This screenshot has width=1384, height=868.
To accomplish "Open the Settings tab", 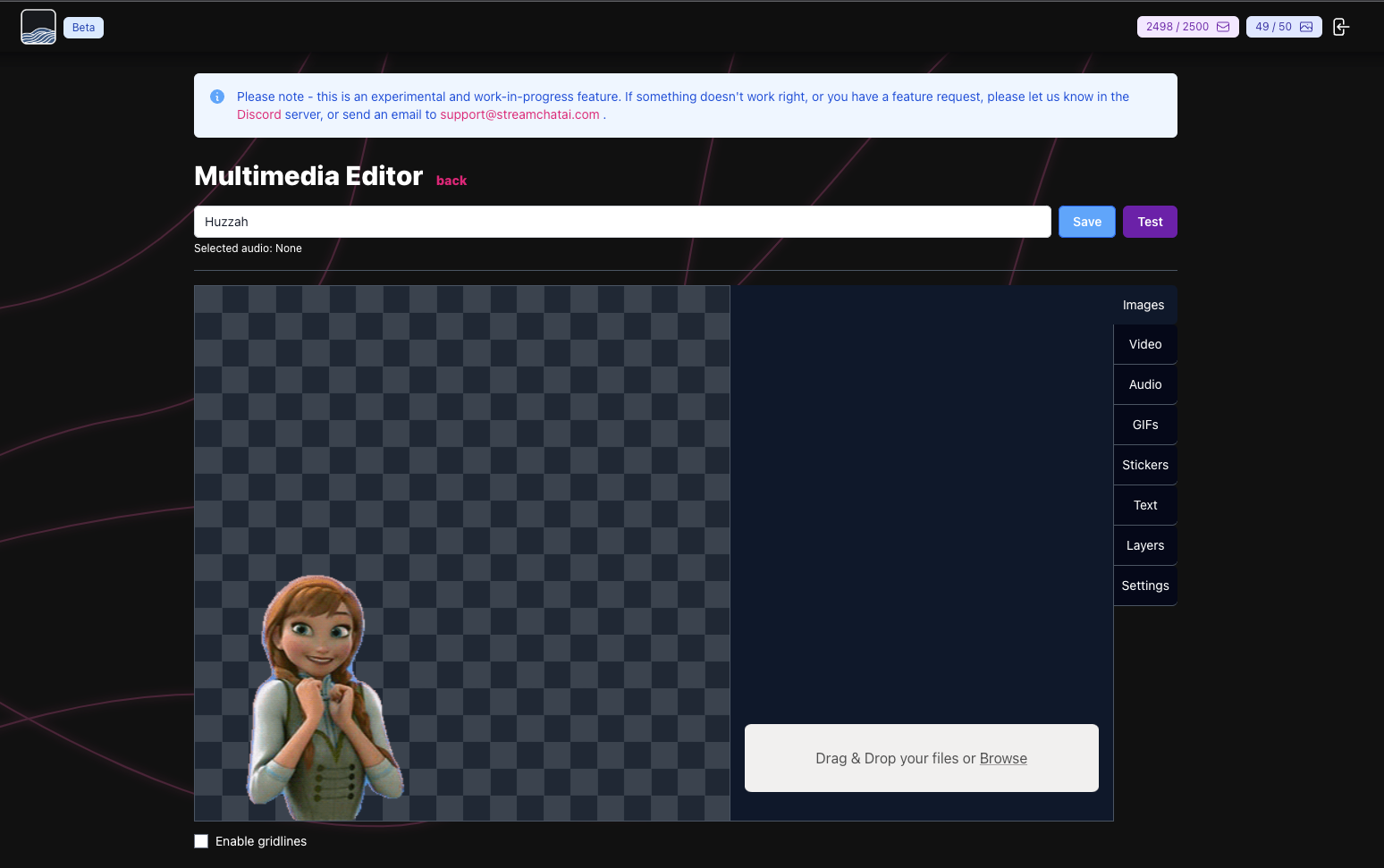I will coord(1144,586).
